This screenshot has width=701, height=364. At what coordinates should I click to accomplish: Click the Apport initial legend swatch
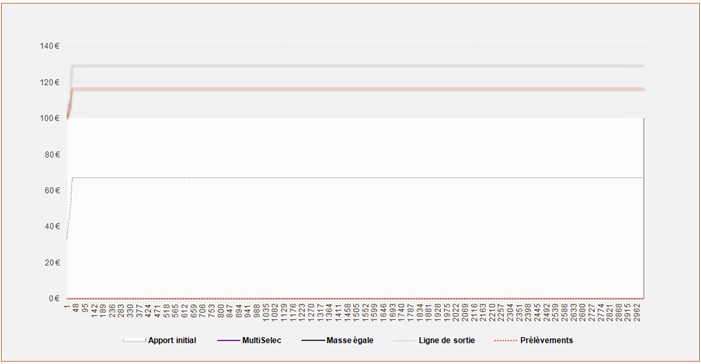point(135,341)
